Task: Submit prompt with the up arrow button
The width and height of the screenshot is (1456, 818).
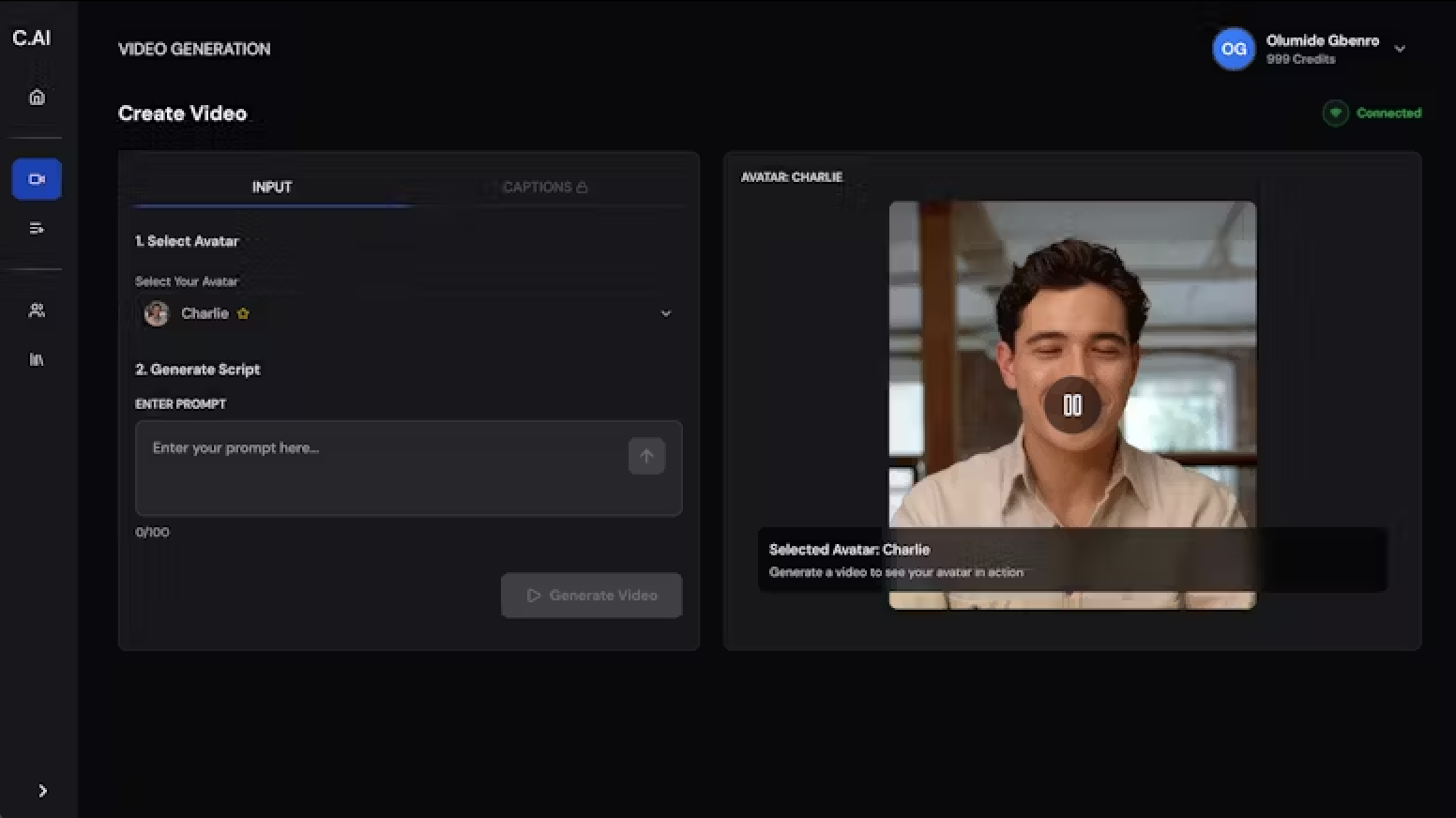Action: (646, 456)
